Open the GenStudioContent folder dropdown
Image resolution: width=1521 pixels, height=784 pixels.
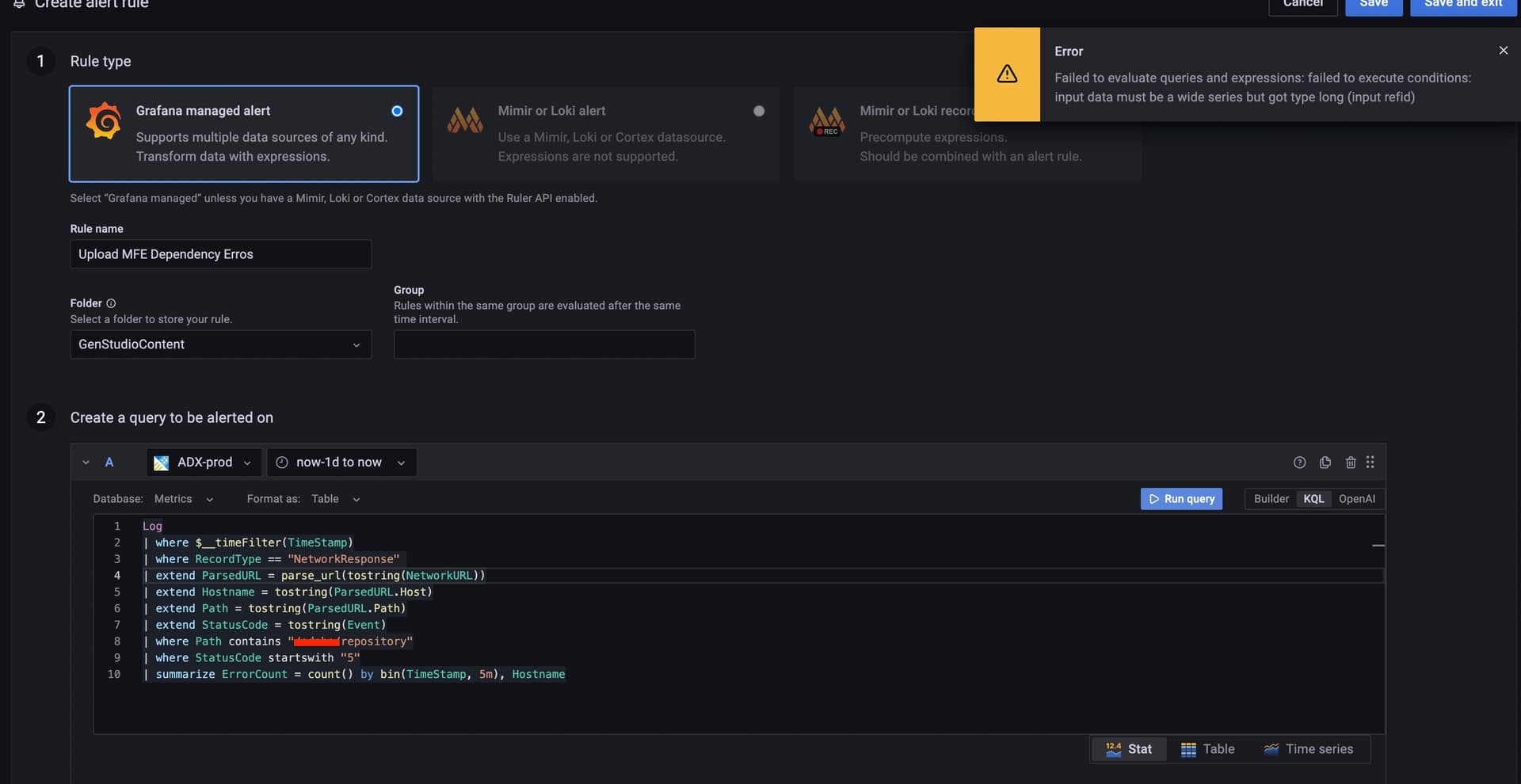pyautogui.click(x=220, y=344)
